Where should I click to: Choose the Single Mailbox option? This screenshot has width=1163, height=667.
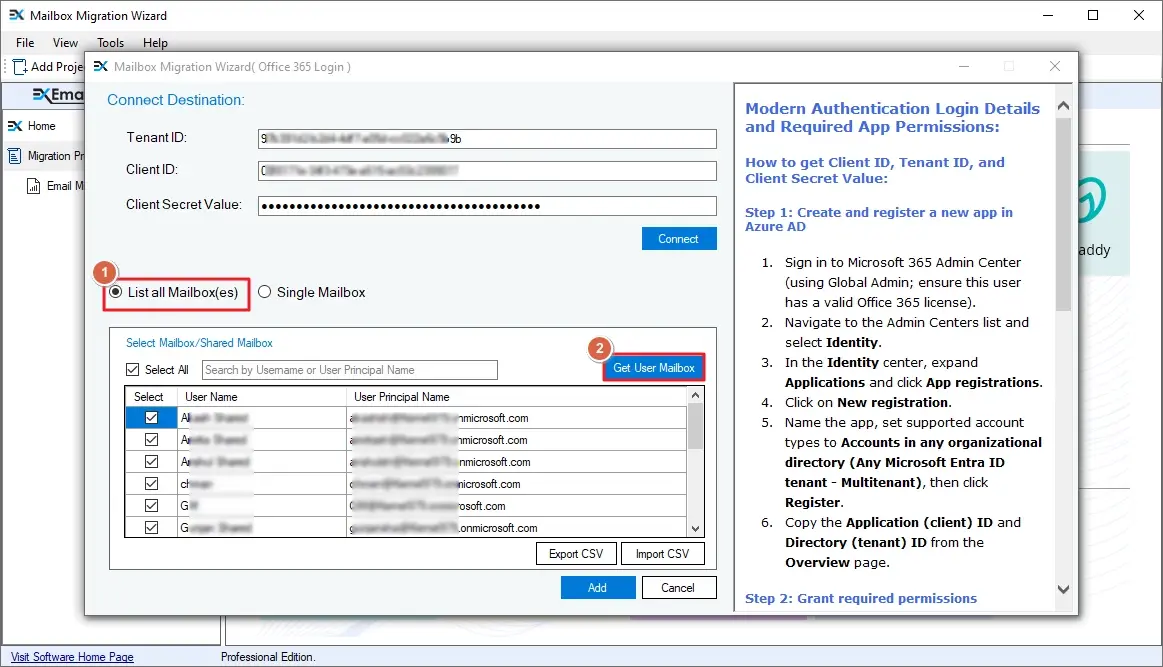tap(264, 292)
